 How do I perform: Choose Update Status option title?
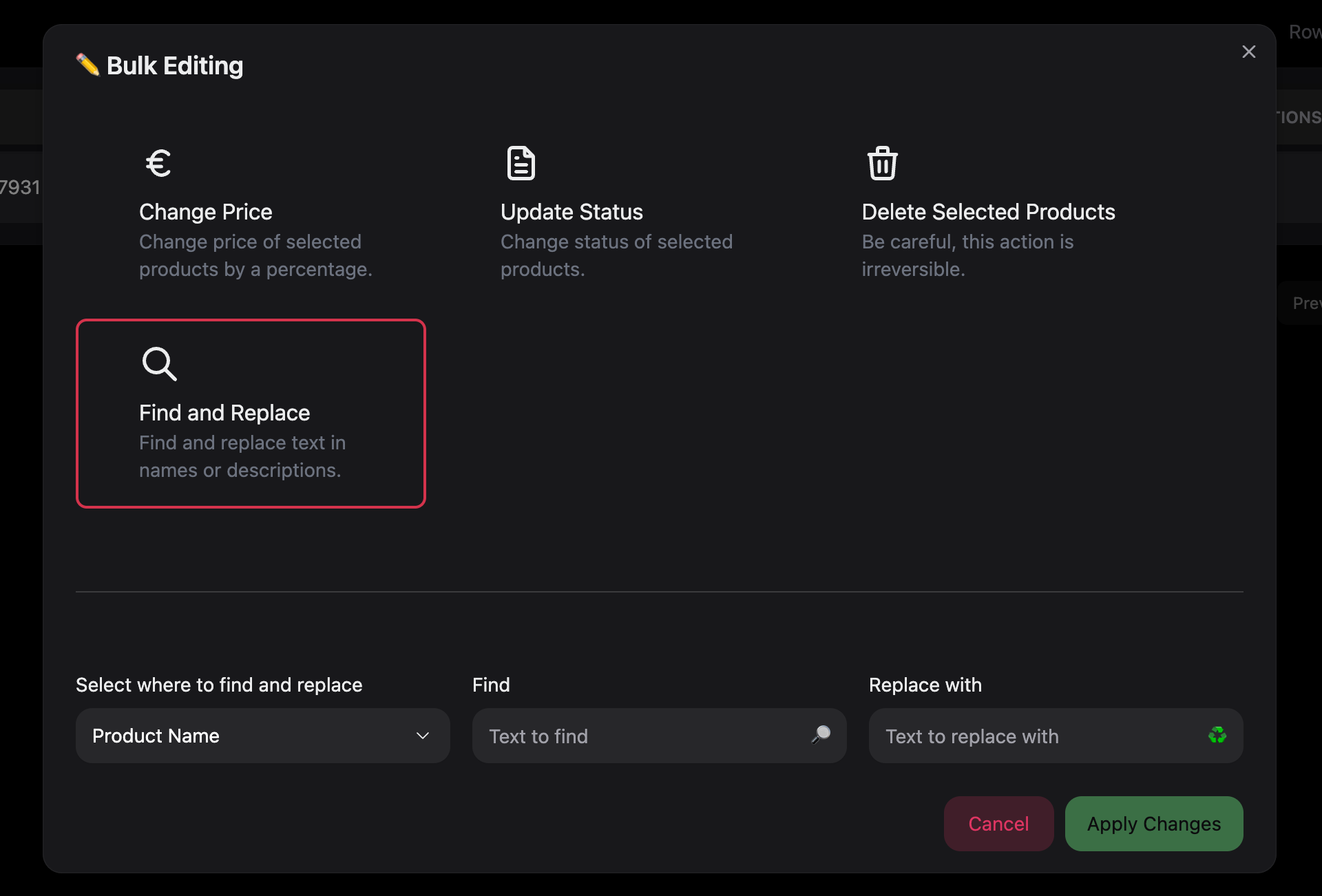(571, 212)
